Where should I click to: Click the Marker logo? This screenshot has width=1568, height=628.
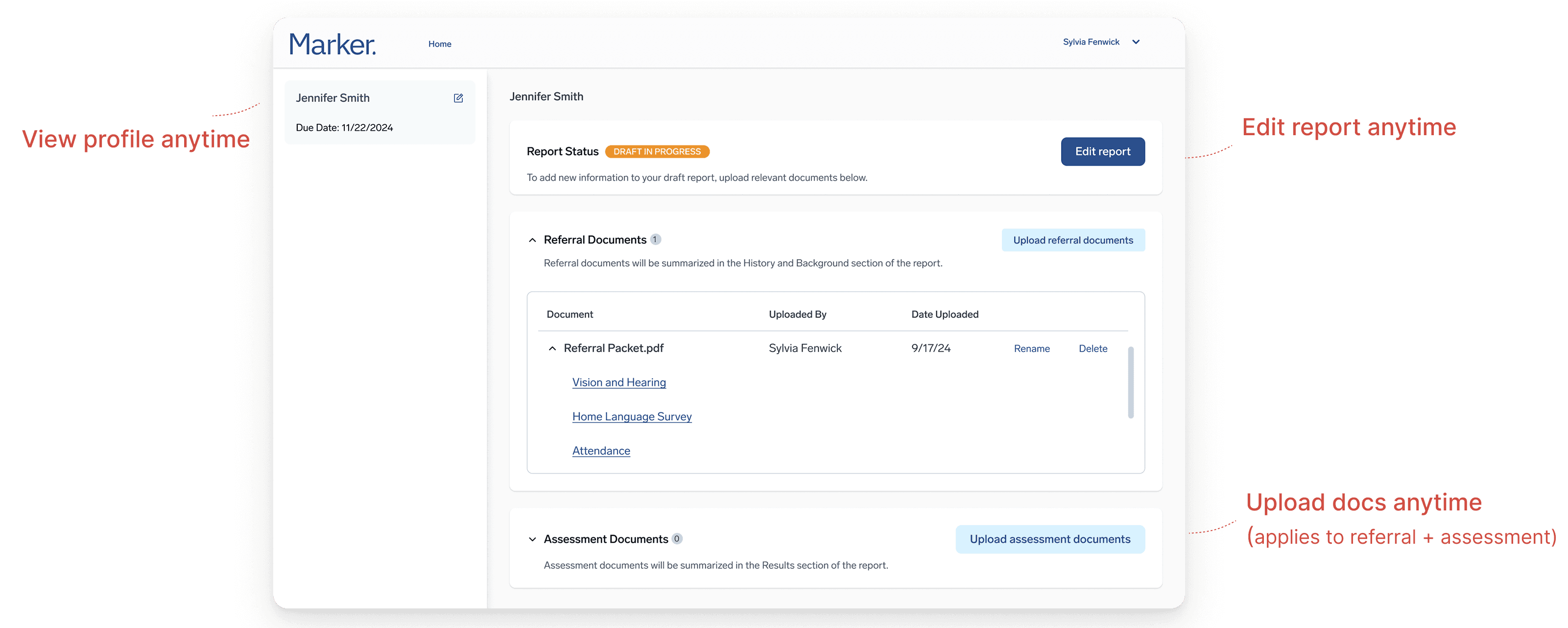pos(333,45)
